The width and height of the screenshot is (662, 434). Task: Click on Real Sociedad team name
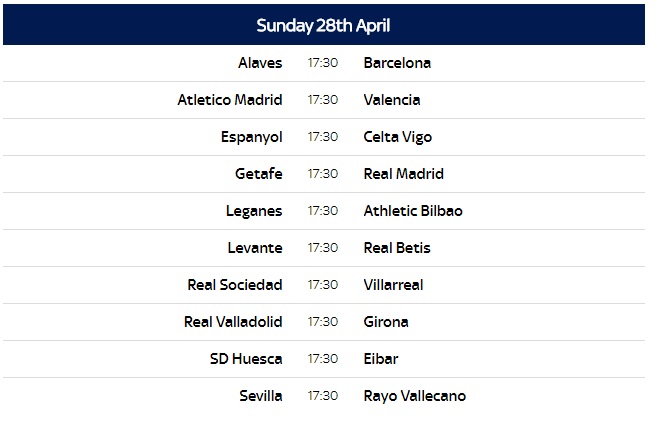point(235,285)
